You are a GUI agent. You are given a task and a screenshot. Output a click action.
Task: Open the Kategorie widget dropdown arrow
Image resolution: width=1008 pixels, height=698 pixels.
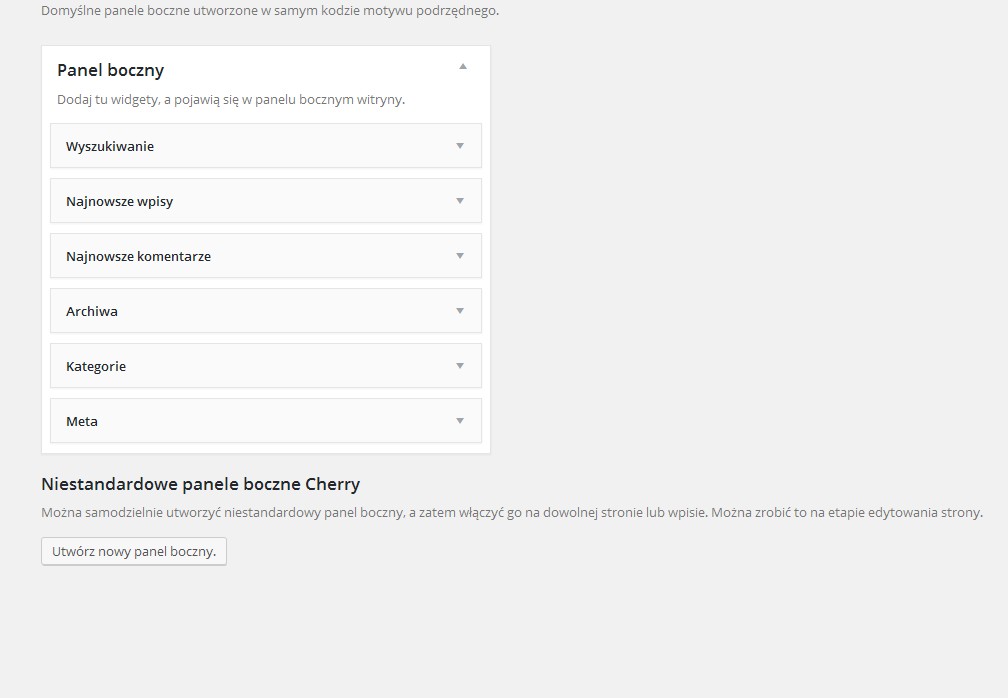point(460,366)
